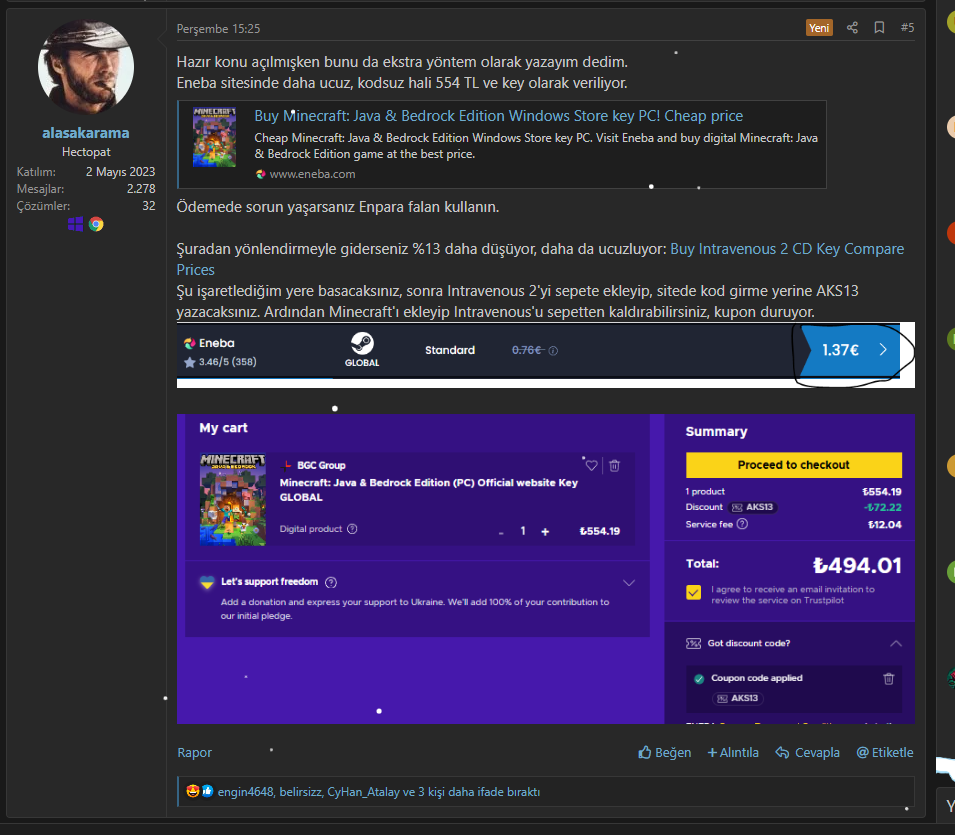Open the alasakarama username link
Image resolution: width=955 pixels, height=835 pixels.
click(x=86, y=133)
